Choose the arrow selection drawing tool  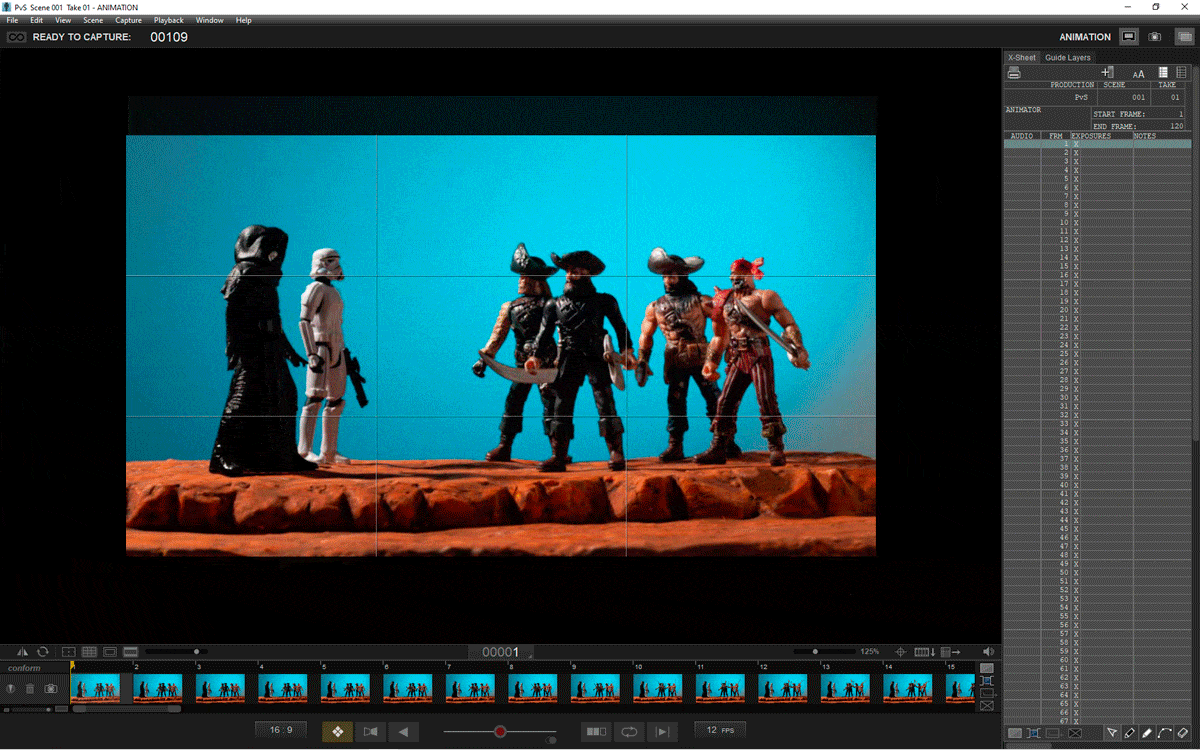[x=1111, y=733]
